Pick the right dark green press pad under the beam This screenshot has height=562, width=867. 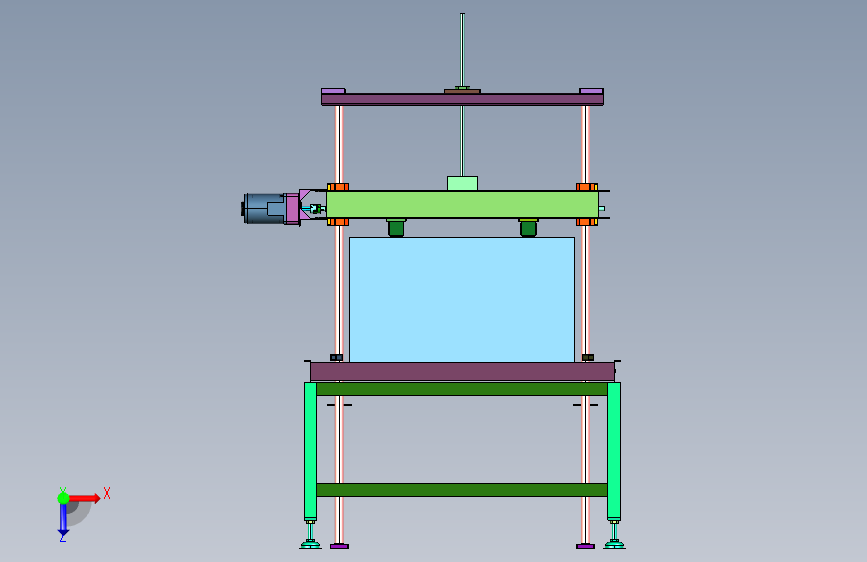coord(528,227)
